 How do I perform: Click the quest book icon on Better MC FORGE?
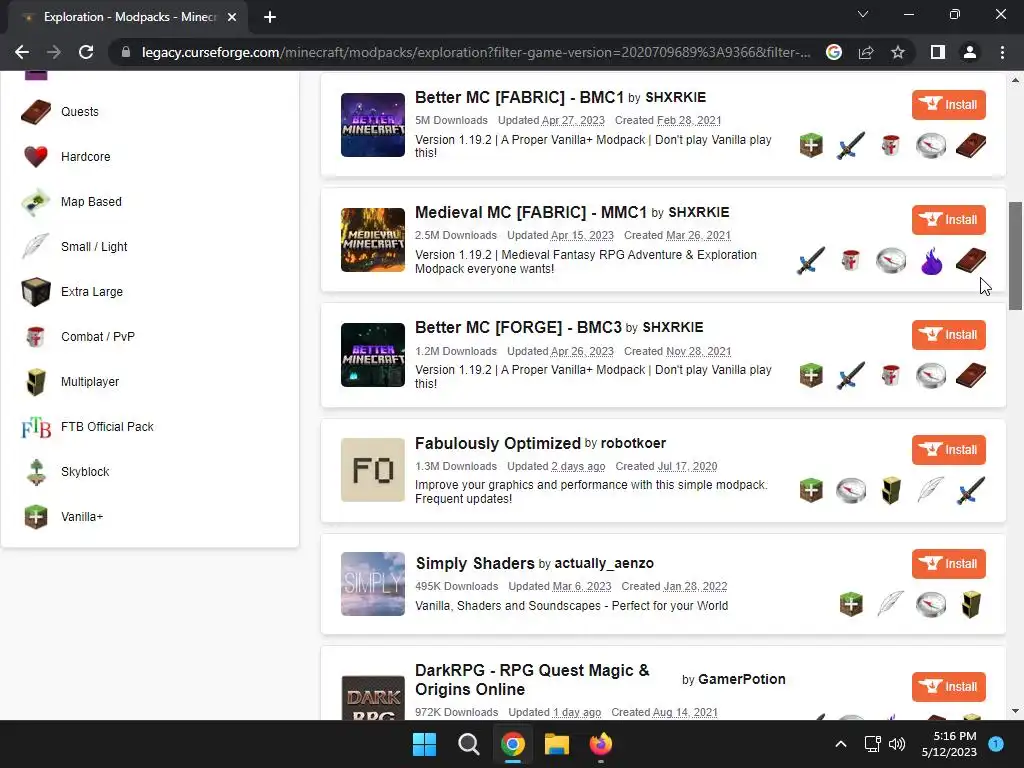point(971,376)
